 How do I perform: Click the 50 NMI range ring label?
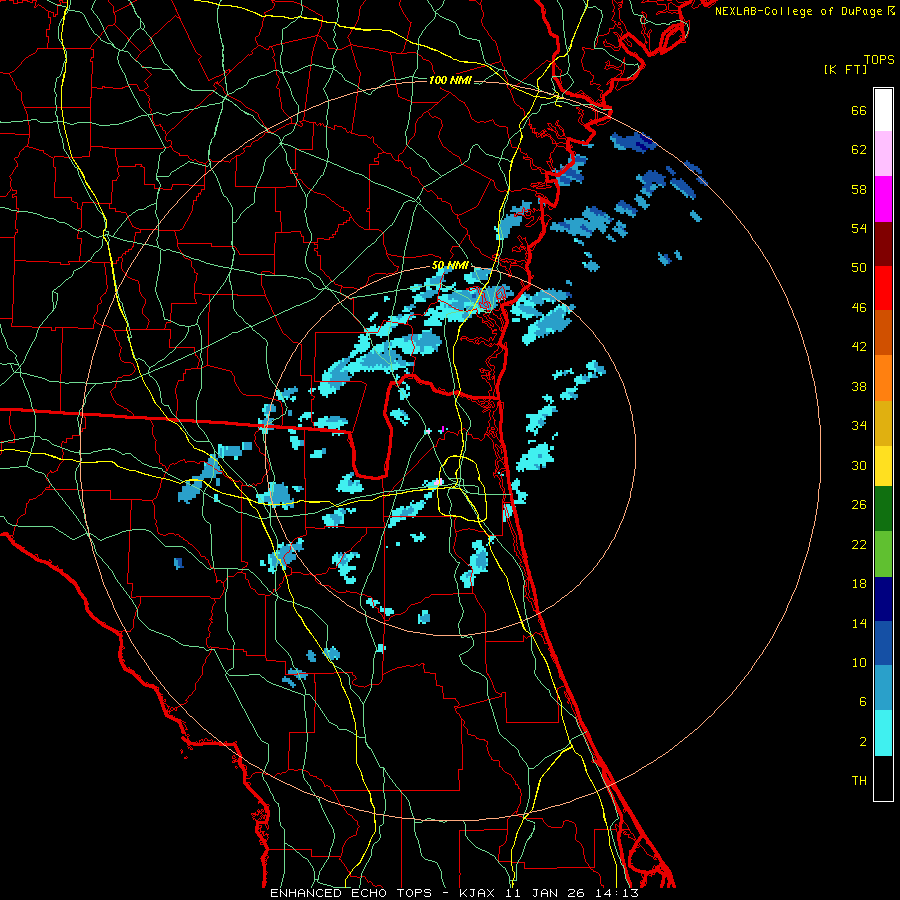[450, 266]
